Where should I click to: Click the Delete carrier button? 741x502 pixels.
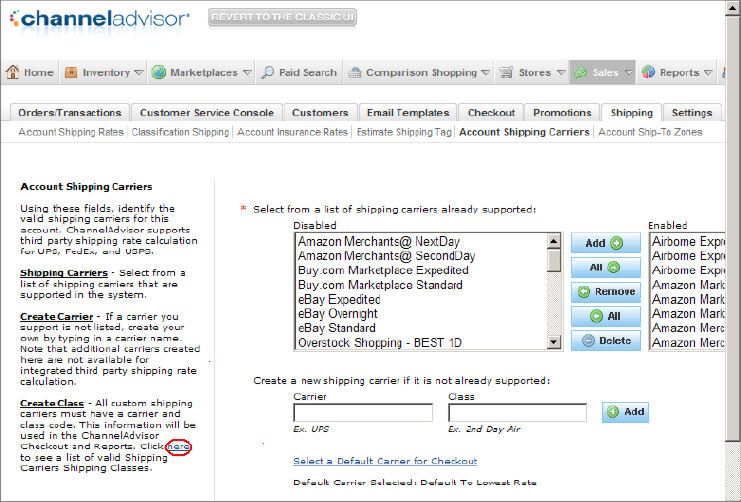[x=605, y=340]
